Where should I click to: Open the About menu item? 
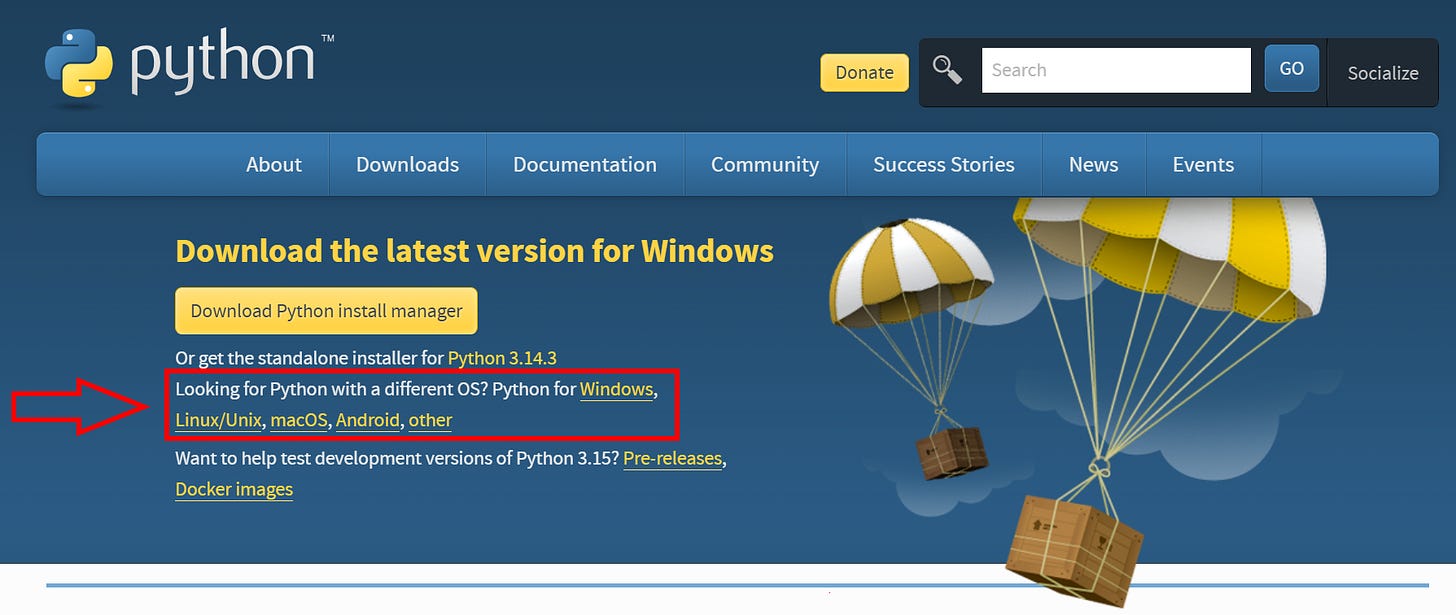tap(274, 165)
